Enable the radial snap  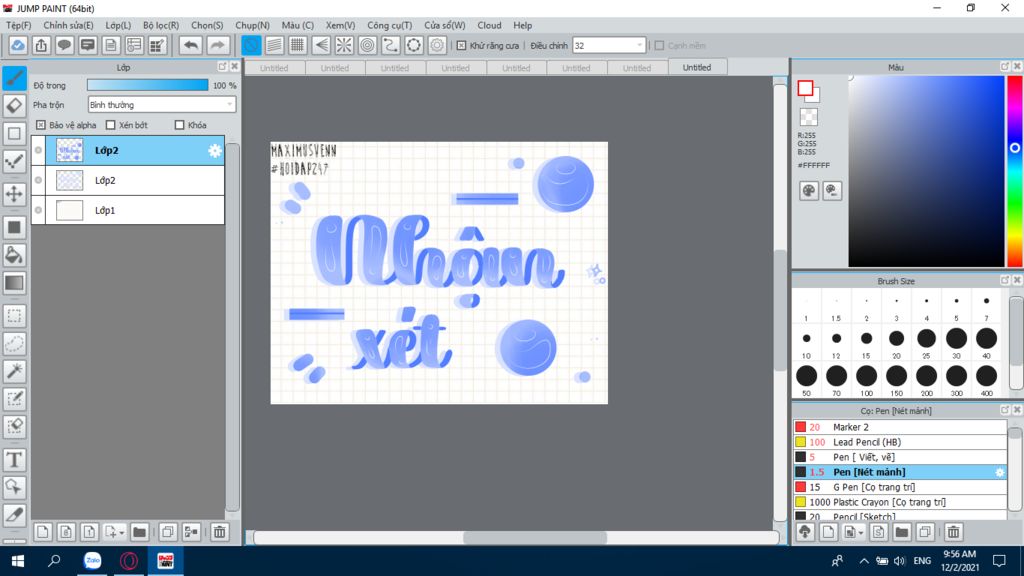[344, 45]
